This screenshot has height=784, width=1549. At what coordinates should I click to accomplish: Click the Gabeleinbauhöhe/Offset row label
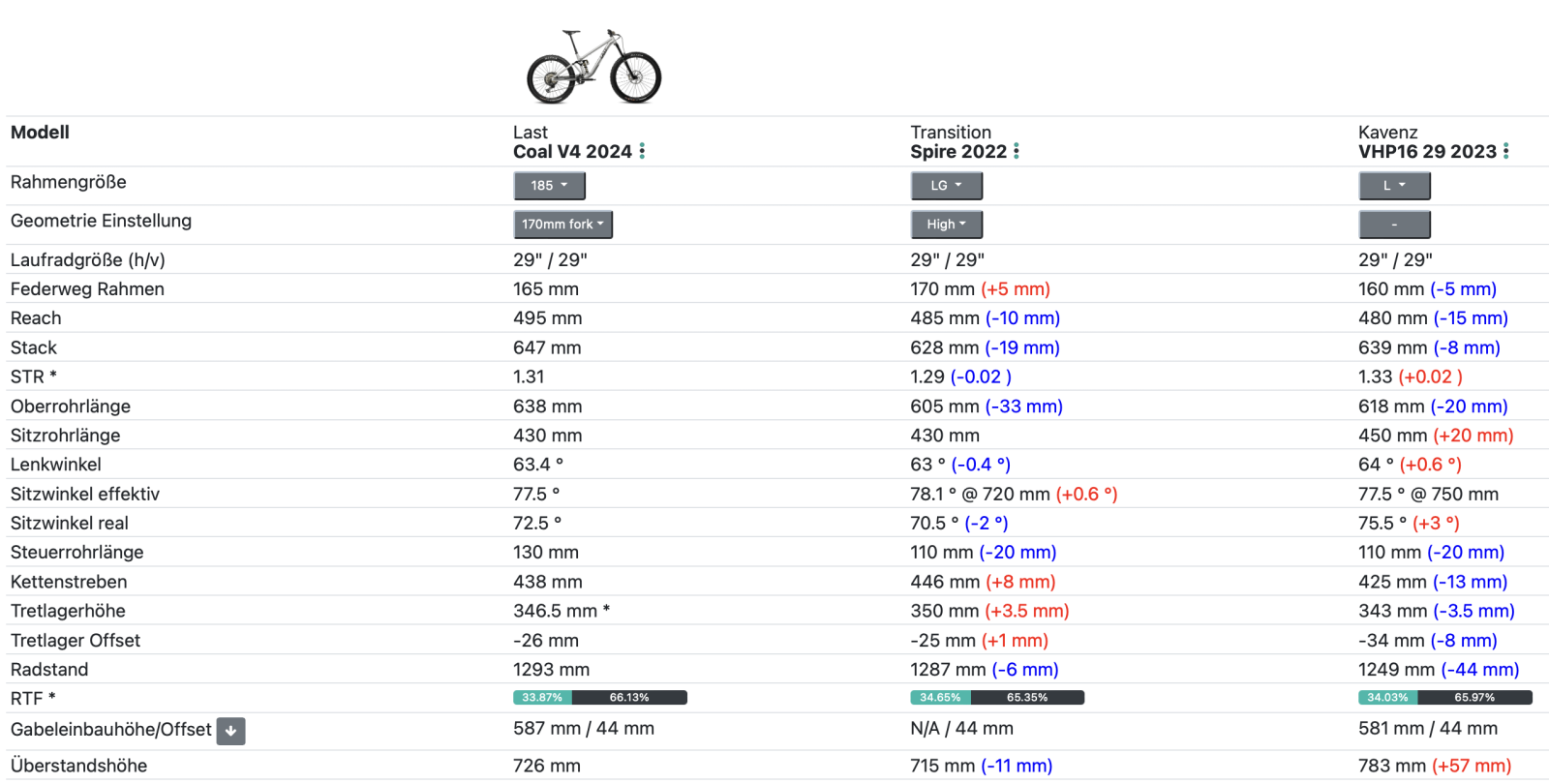point(110,730)
